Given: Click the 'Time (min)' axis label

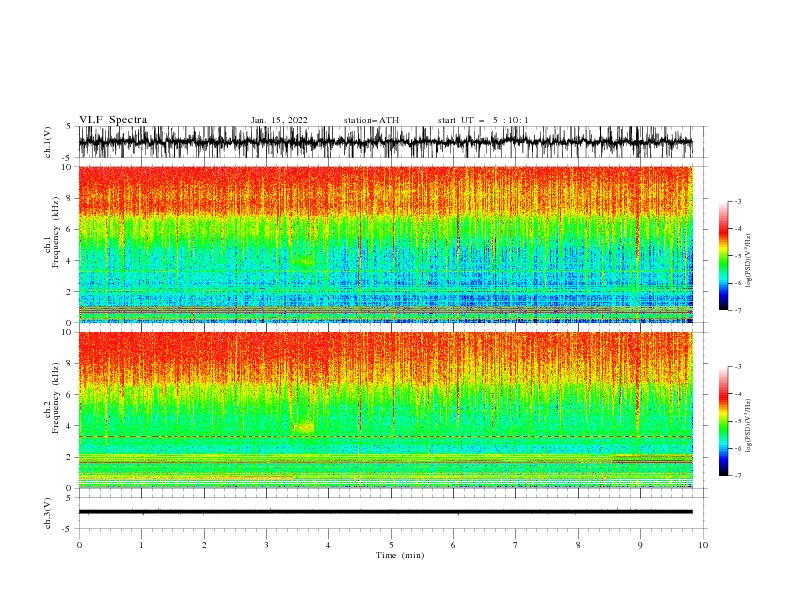Looking at the screenshot, I should (400, 555).
